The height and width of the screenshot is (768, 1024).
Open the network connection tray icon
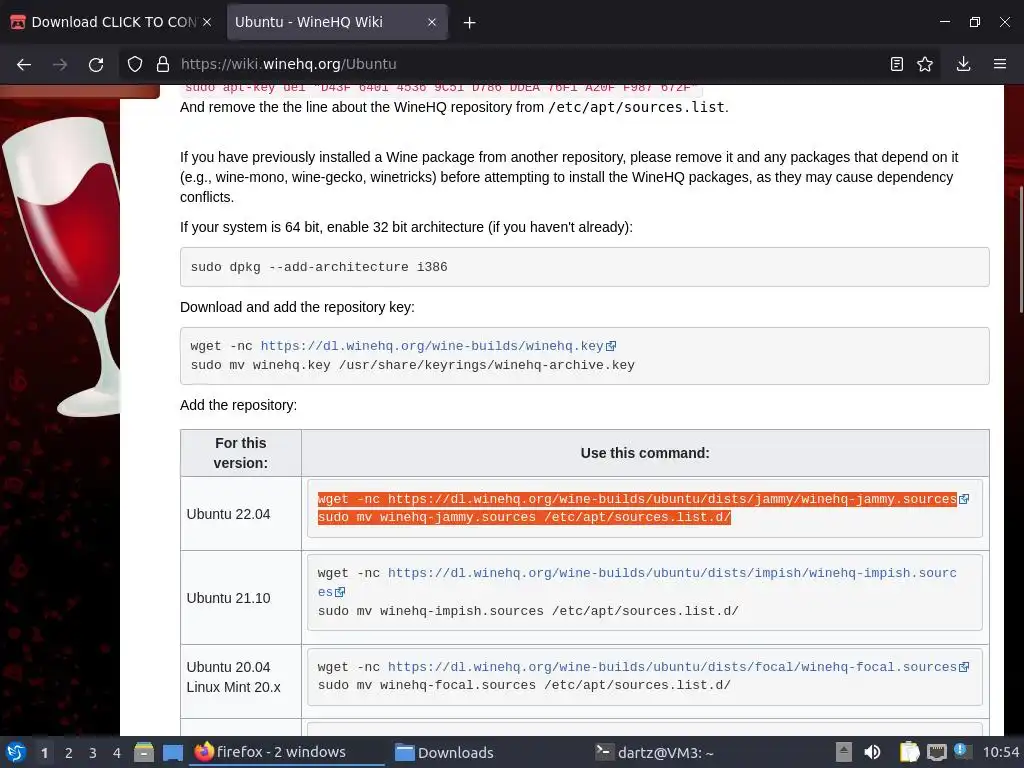[936, 752]
